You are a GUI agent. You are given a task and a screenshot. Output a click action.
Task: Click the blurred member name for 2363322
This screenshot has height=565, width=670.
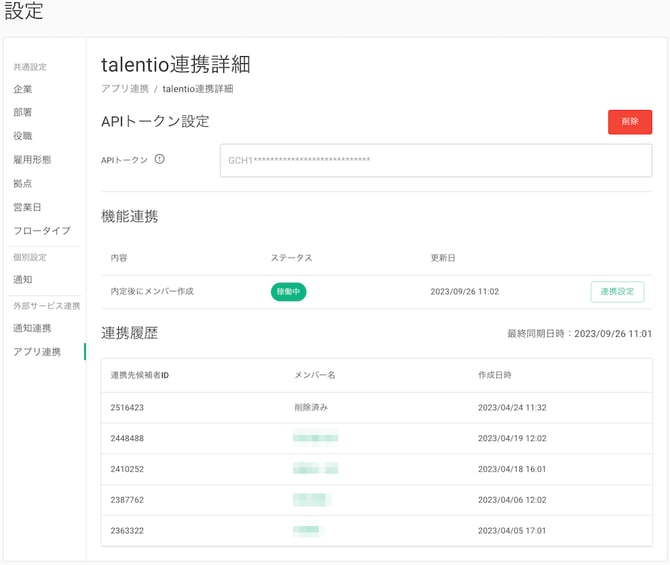[x=308, y=530]
